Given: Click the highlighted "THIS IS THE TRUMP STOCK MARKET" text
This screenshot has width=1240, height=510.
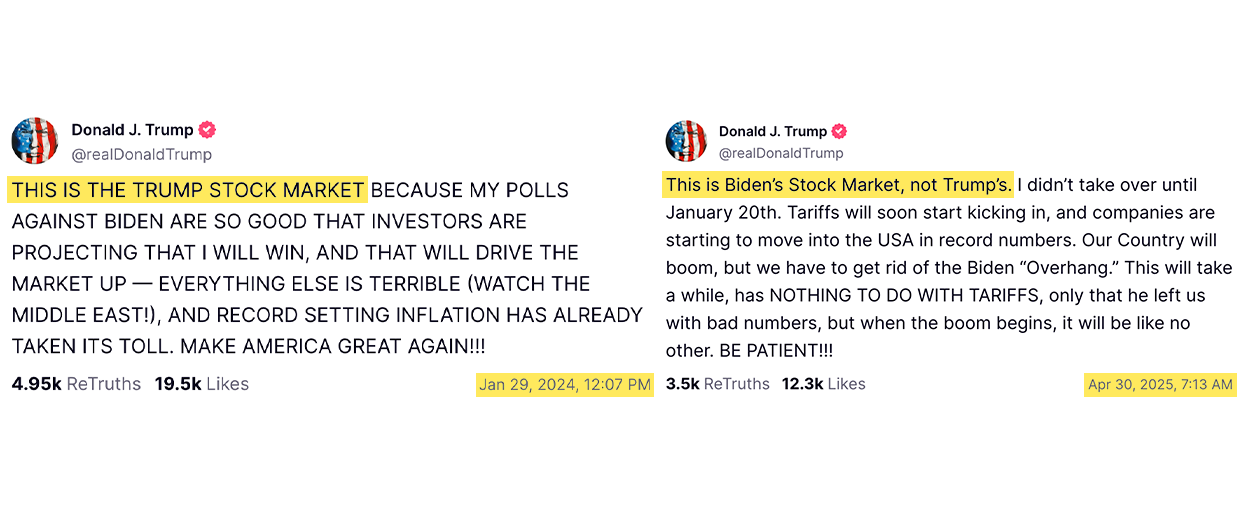Looking at the screenshot, I should [x=188, y=190].
